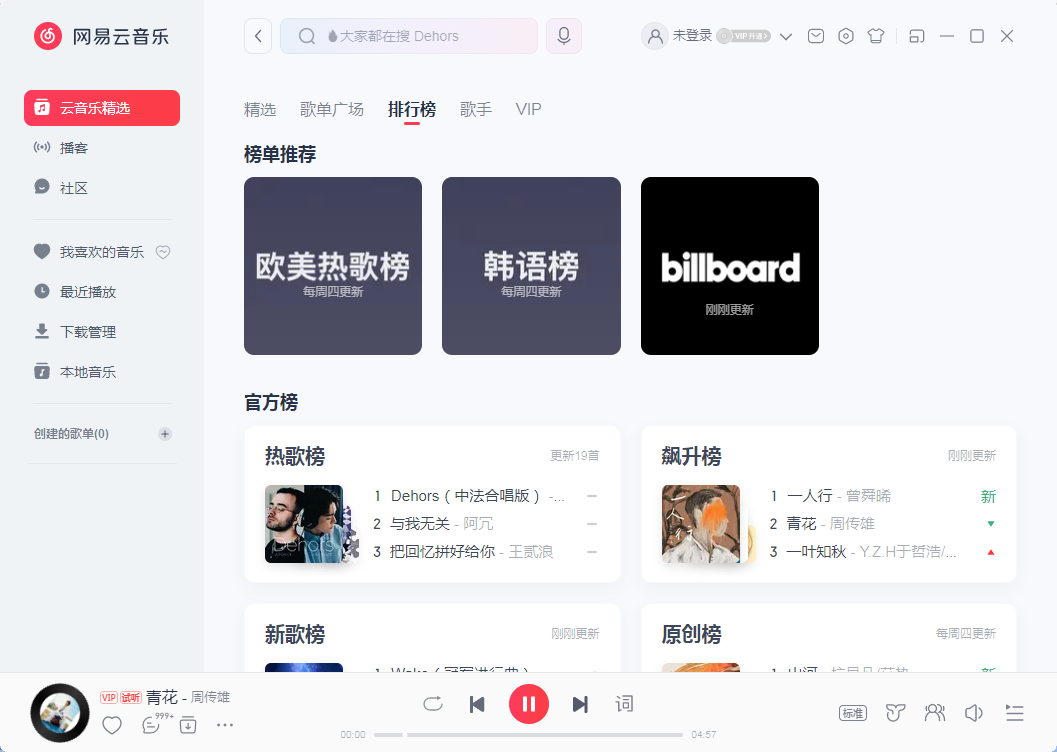
Task: Click artist 周传雄 in the player bar
Action: tap(210, 697)
